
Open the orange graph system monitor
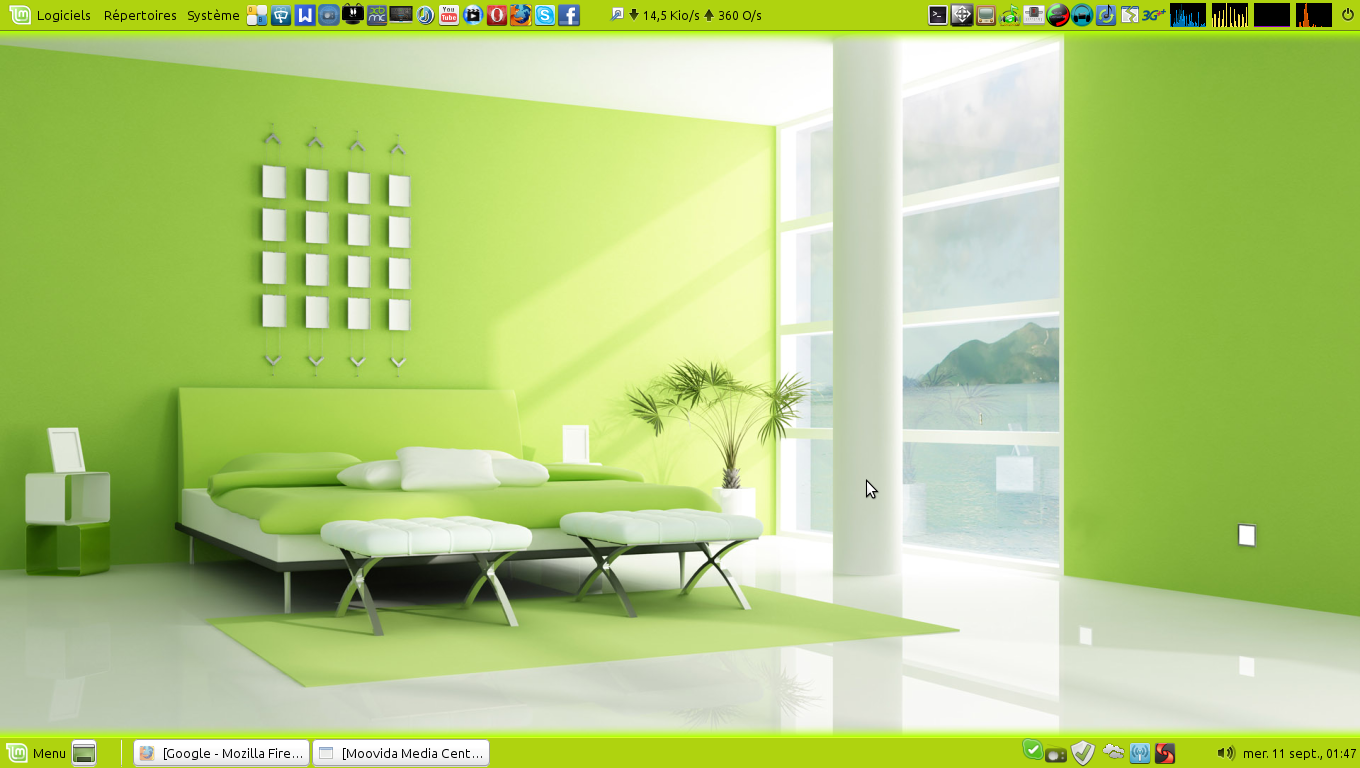pyautogui.click(x=1314, y=15)
